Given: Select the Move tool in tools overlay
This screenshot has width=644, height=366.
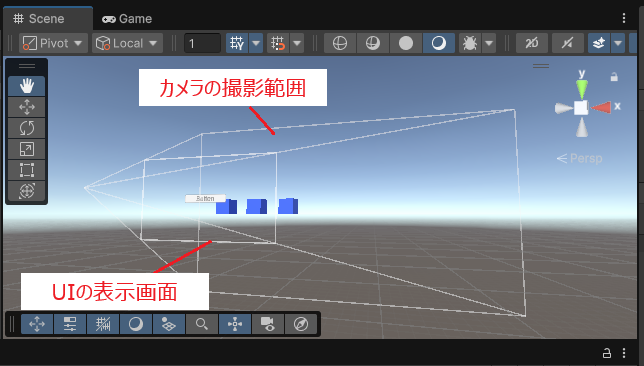Looking at the screenshot, I should click(x=27, y=107).
